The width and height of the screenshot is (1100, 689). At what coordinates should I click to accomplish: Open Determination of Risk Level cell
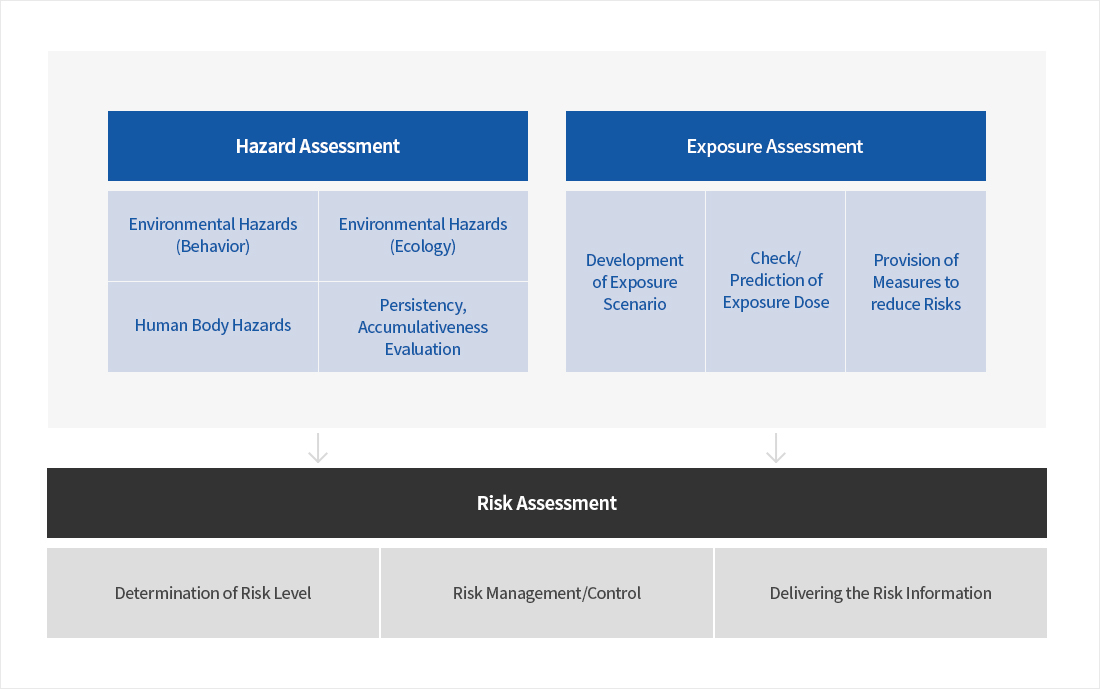pos(213,593)
